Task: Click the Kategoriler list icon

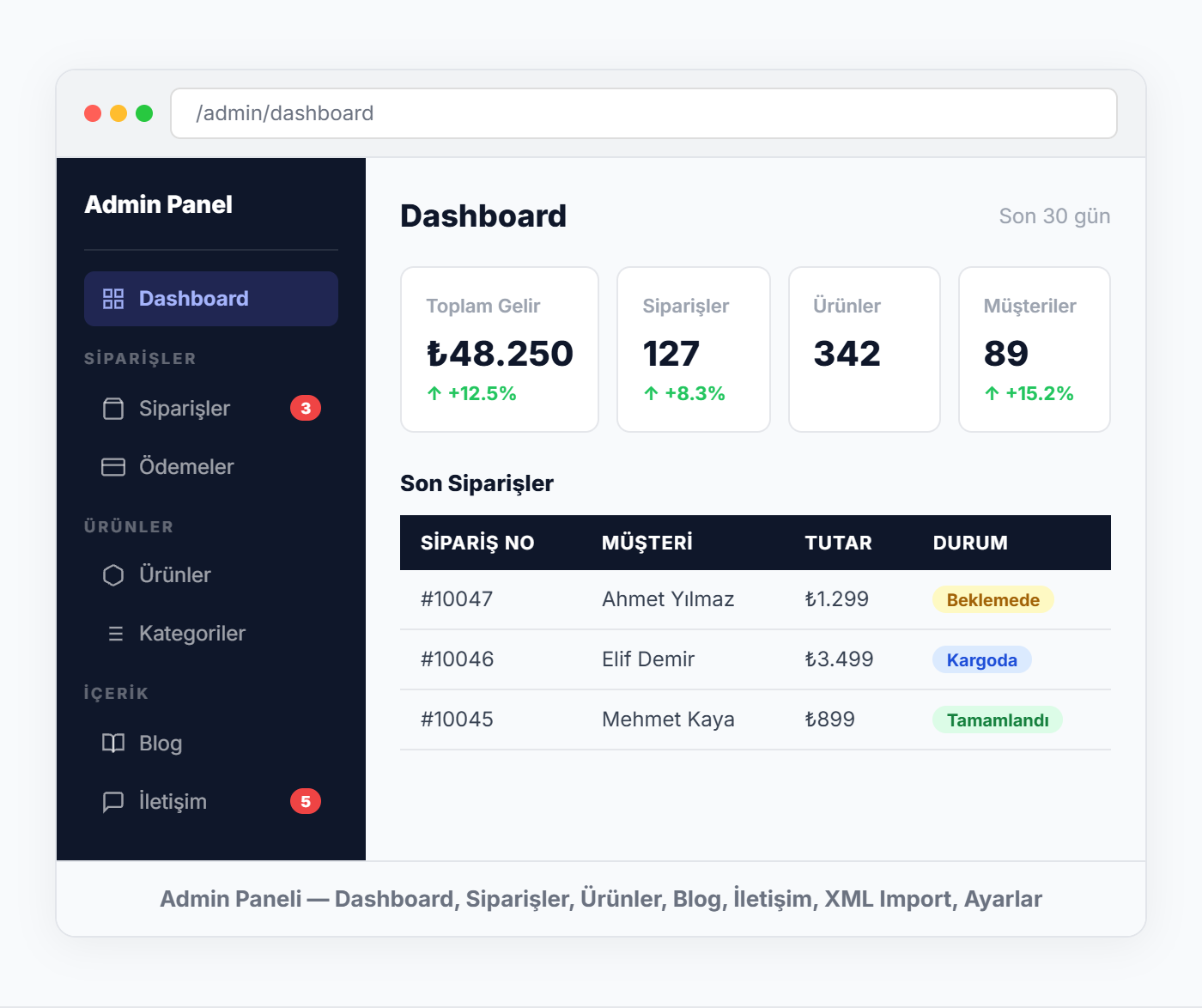Action: tap(115, 634)
